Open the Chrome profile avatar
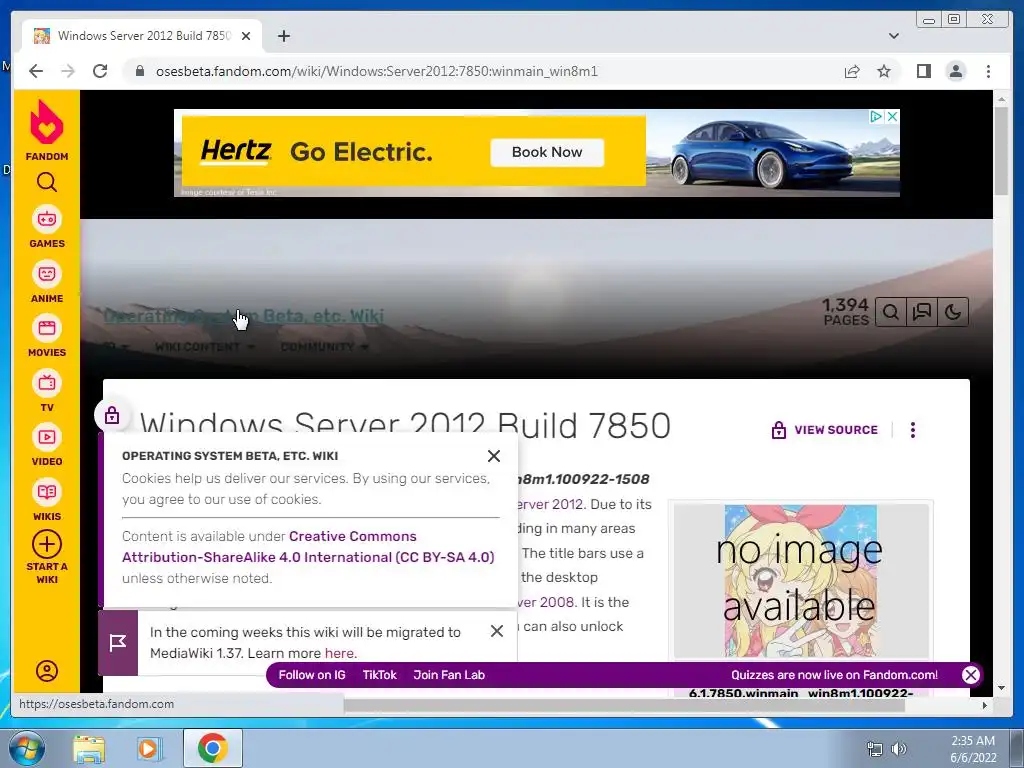 [x=955, y=71]
